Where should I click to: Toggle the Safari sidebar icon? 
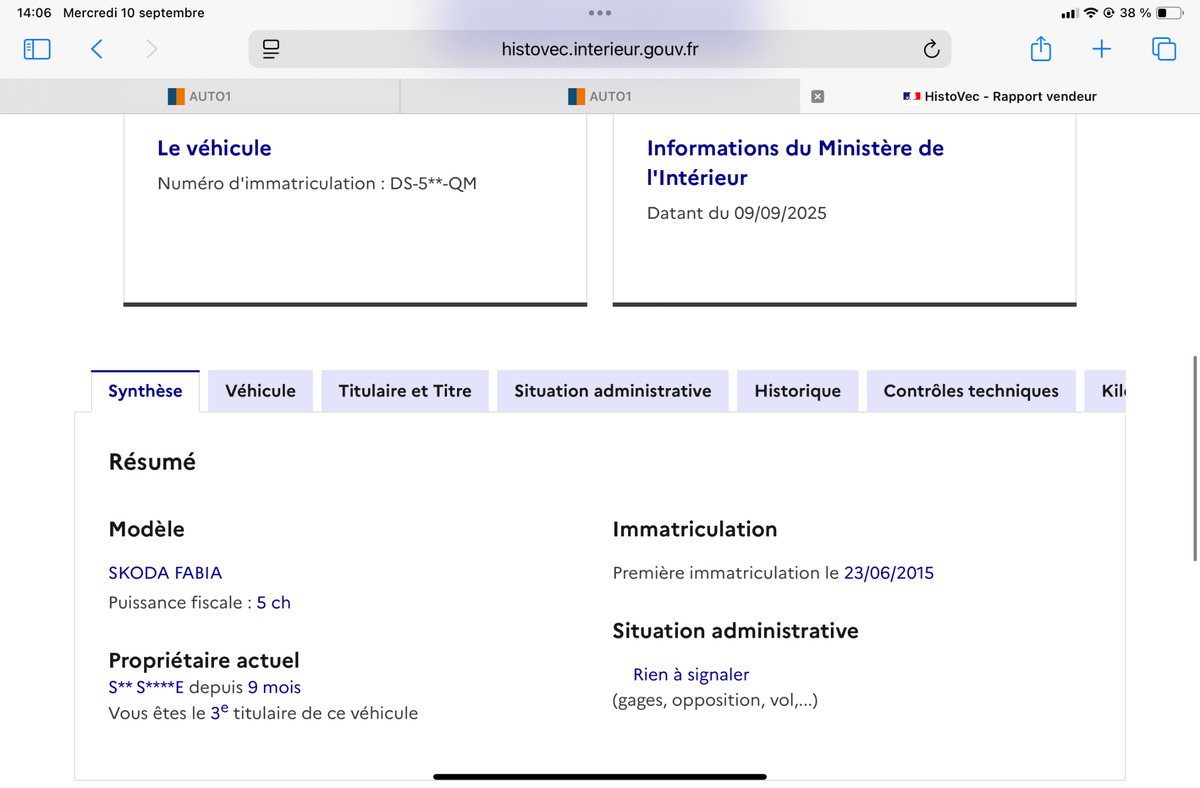[x=37, y=49]
